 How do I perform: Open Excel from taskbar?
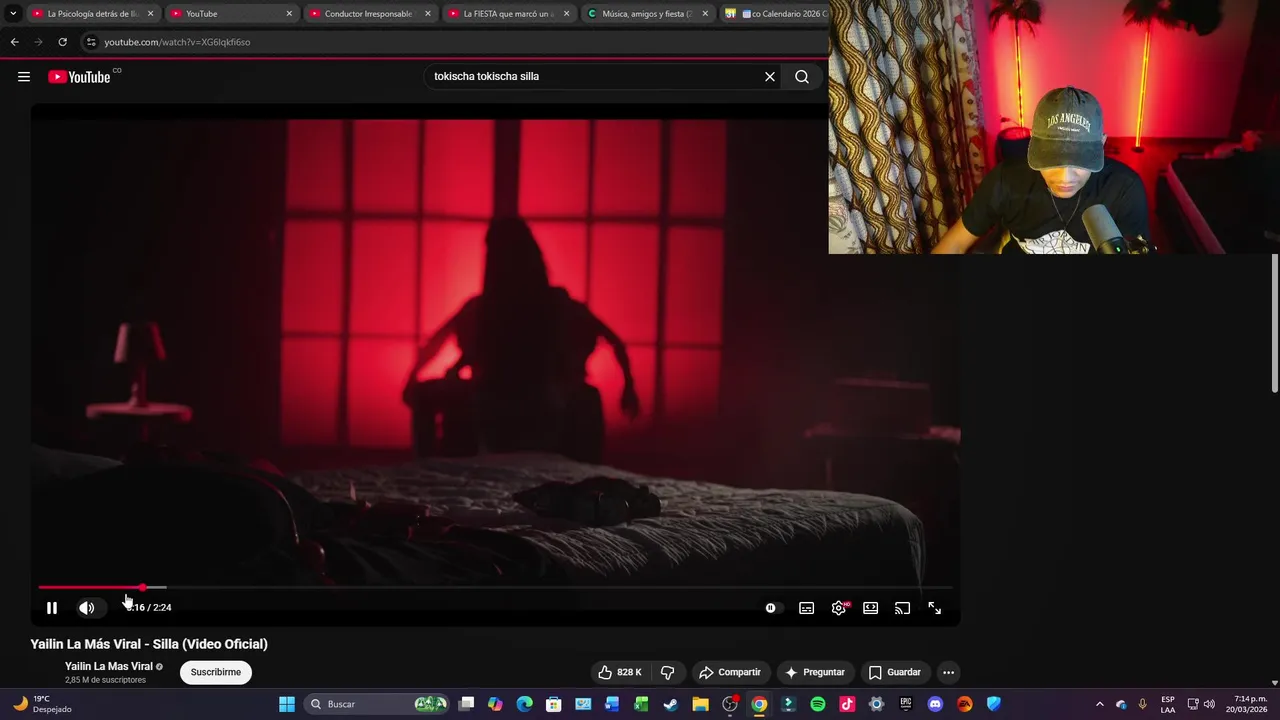click(641, 704)
